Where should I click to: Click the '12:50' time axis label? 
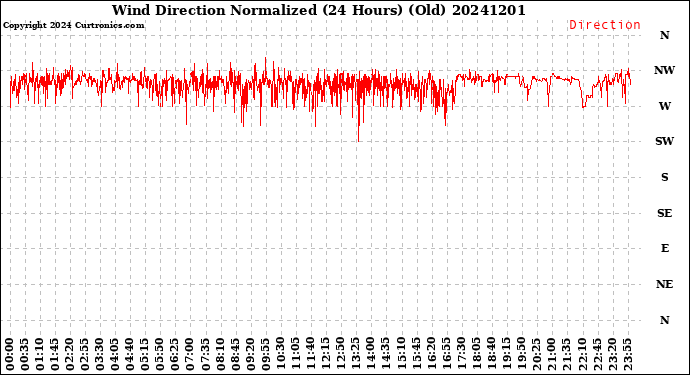tap(341, 354)
